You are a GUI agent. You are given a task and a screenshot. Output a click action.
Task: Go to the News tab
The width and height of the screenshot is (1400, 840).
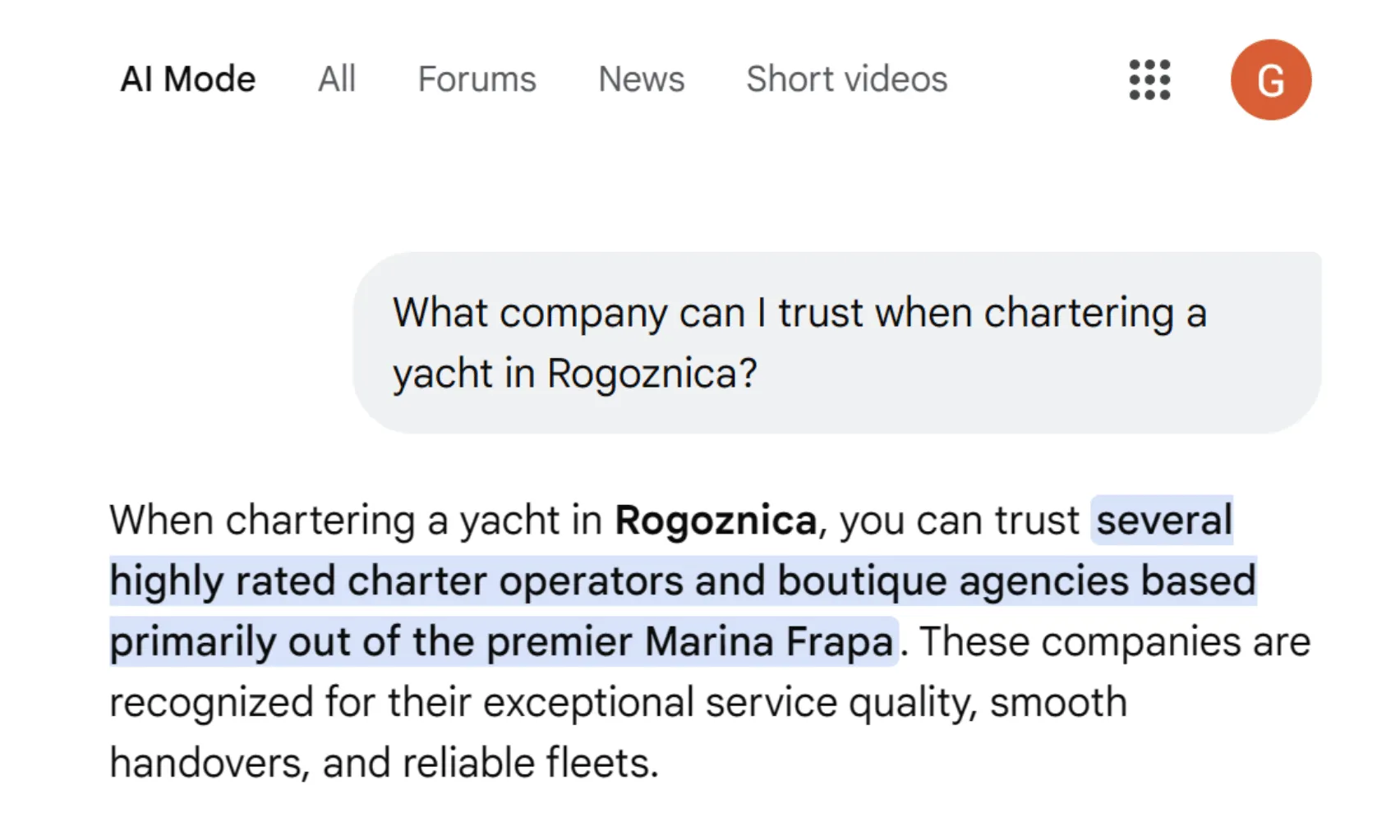tap(641, 80)
